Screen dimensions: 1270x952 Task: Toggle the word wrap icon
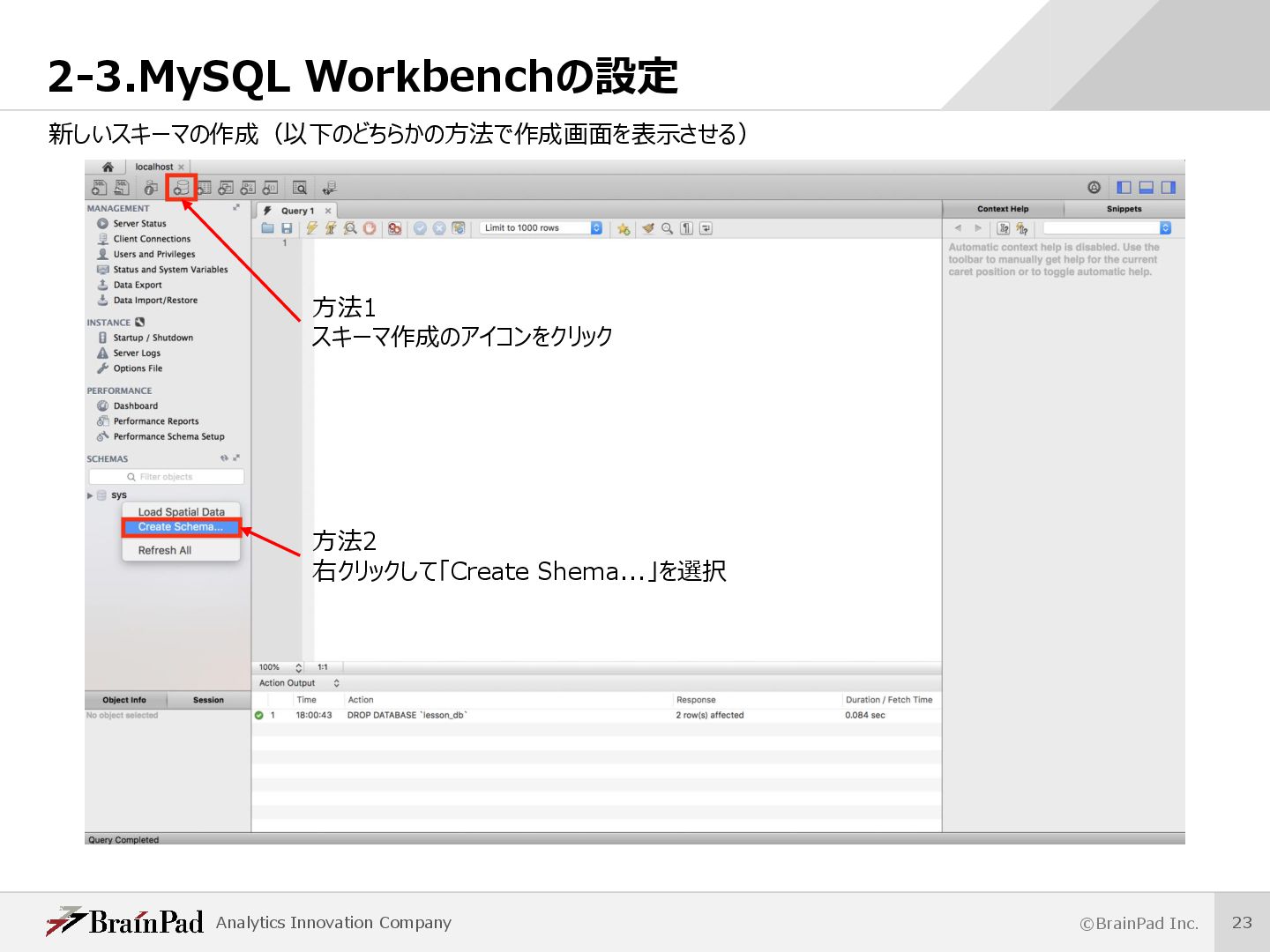(706, 228)
